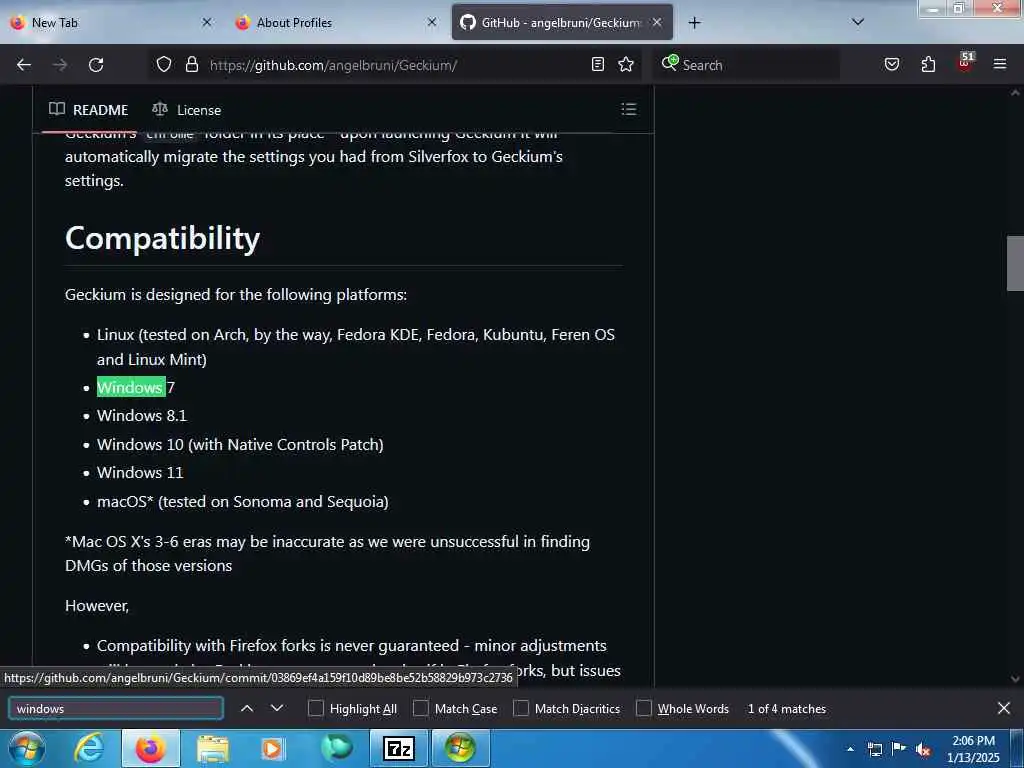Close the GitHub Geckium tab
Viewport: 1024px width, 768px height.
pyautogui.click(x=657, y=22)
